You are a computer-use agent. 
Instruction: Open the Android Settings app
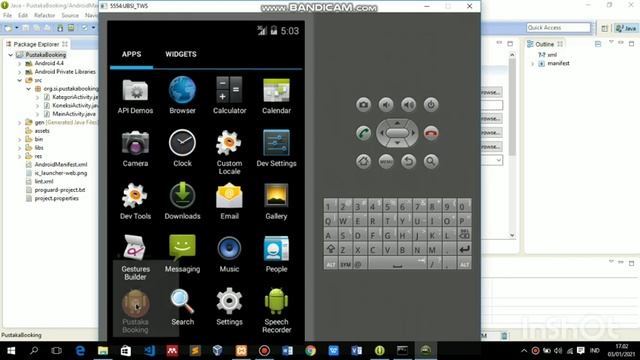click(x=229, y=307)
